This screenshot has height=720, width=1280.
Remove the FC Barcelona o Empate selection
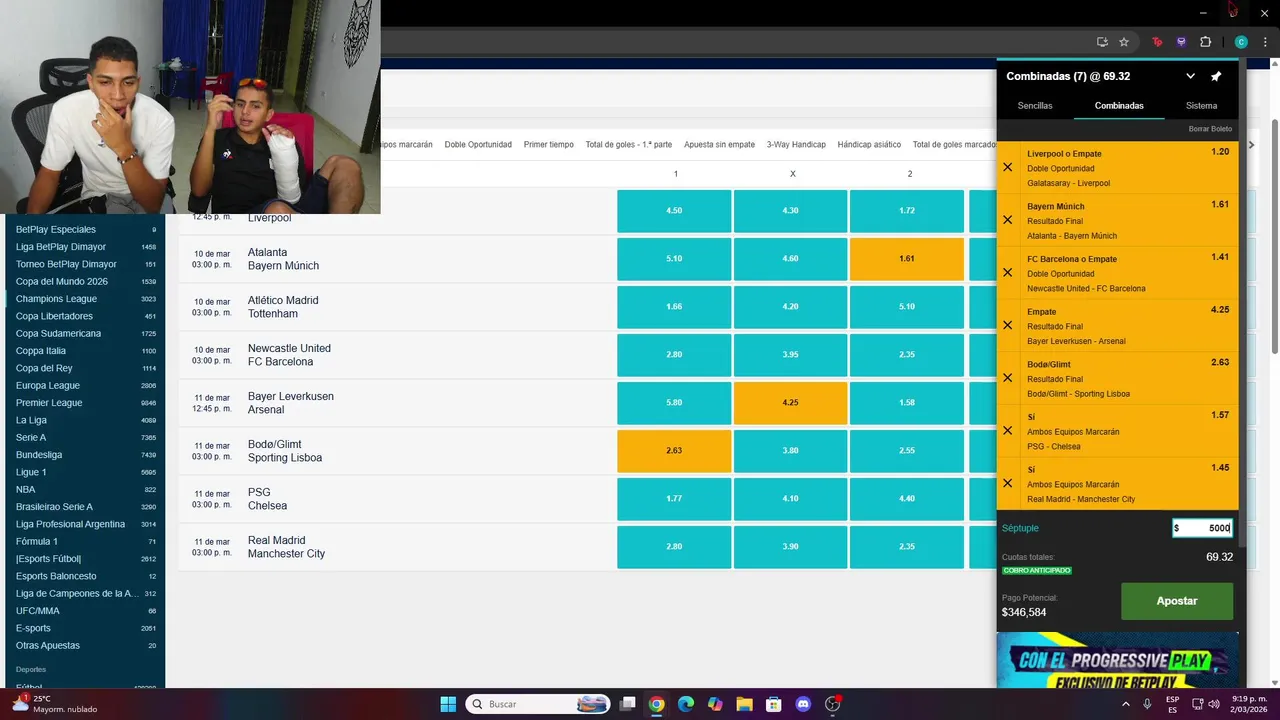[x=1007, y=273]
